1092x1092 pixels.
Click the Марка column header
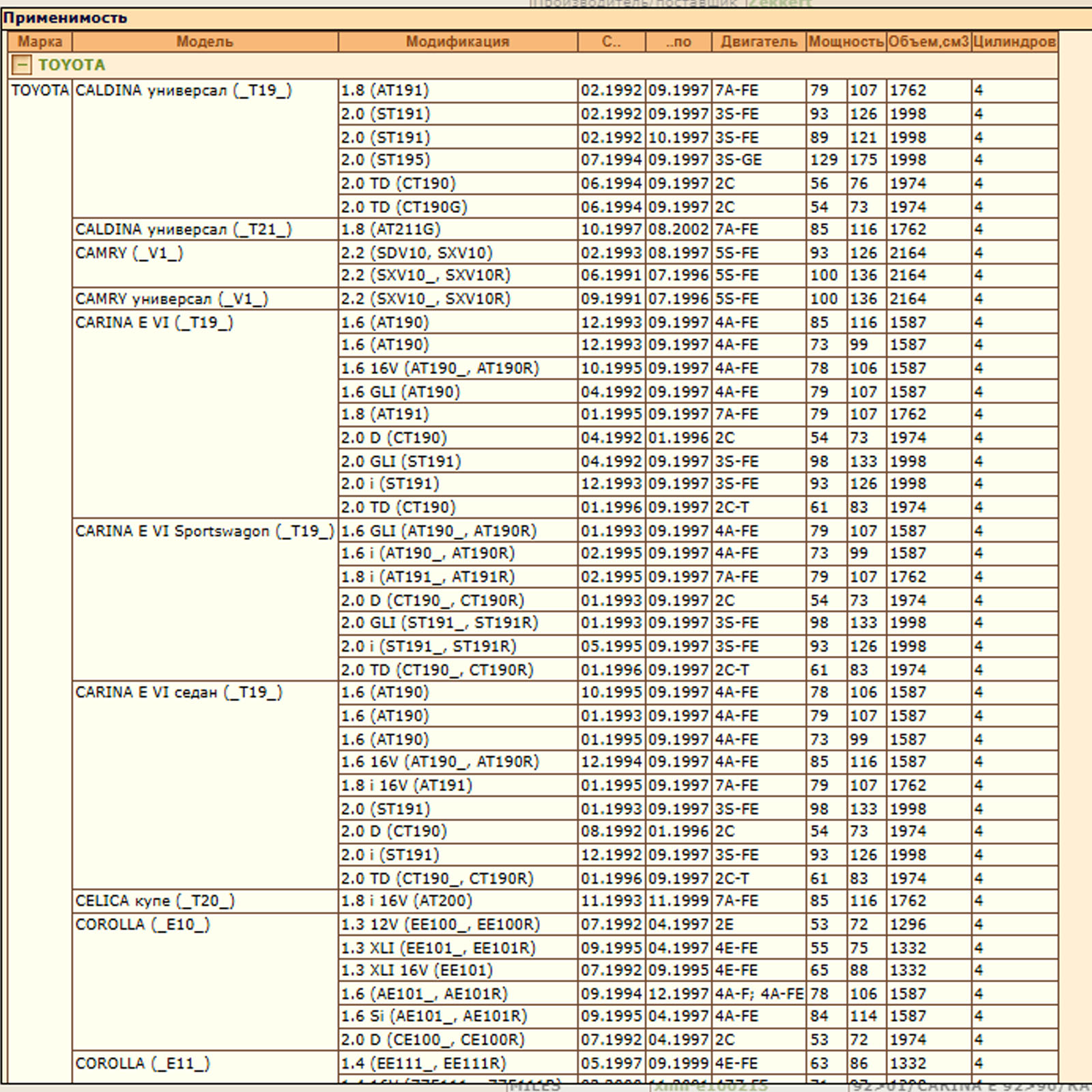tap(40, 42)
